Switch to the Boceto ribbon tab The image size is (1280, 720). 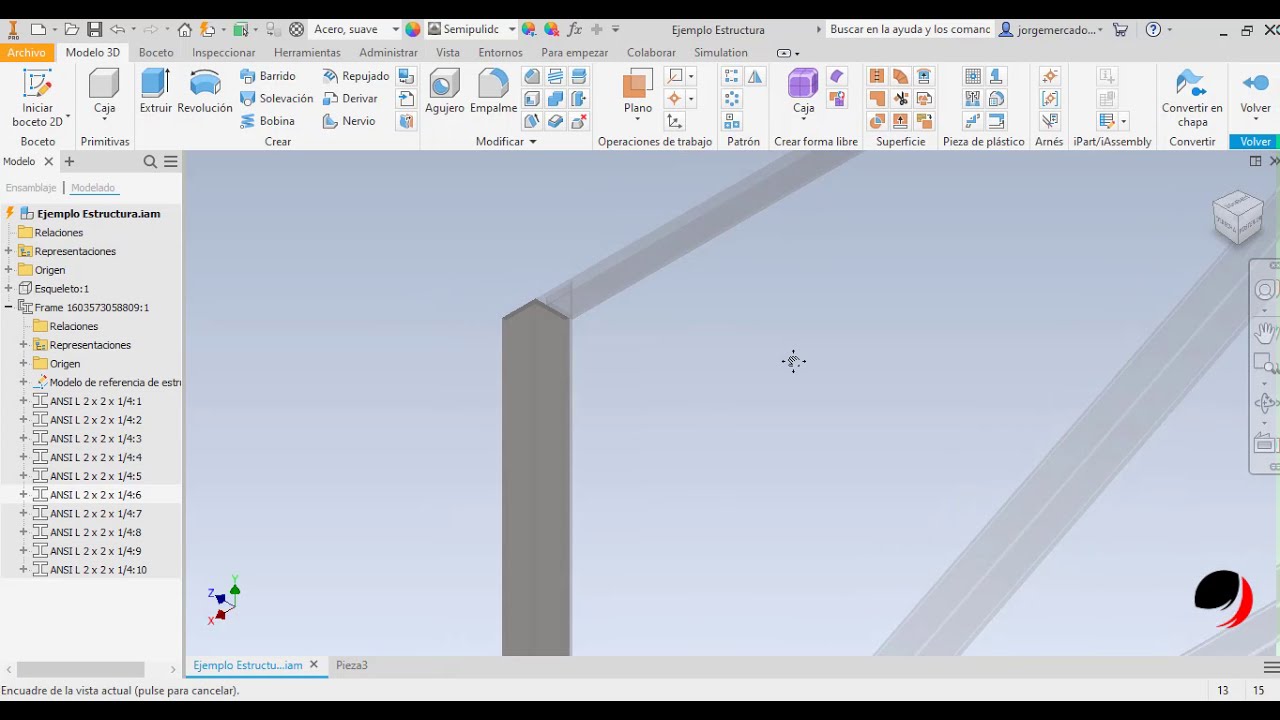click(156, 52)
